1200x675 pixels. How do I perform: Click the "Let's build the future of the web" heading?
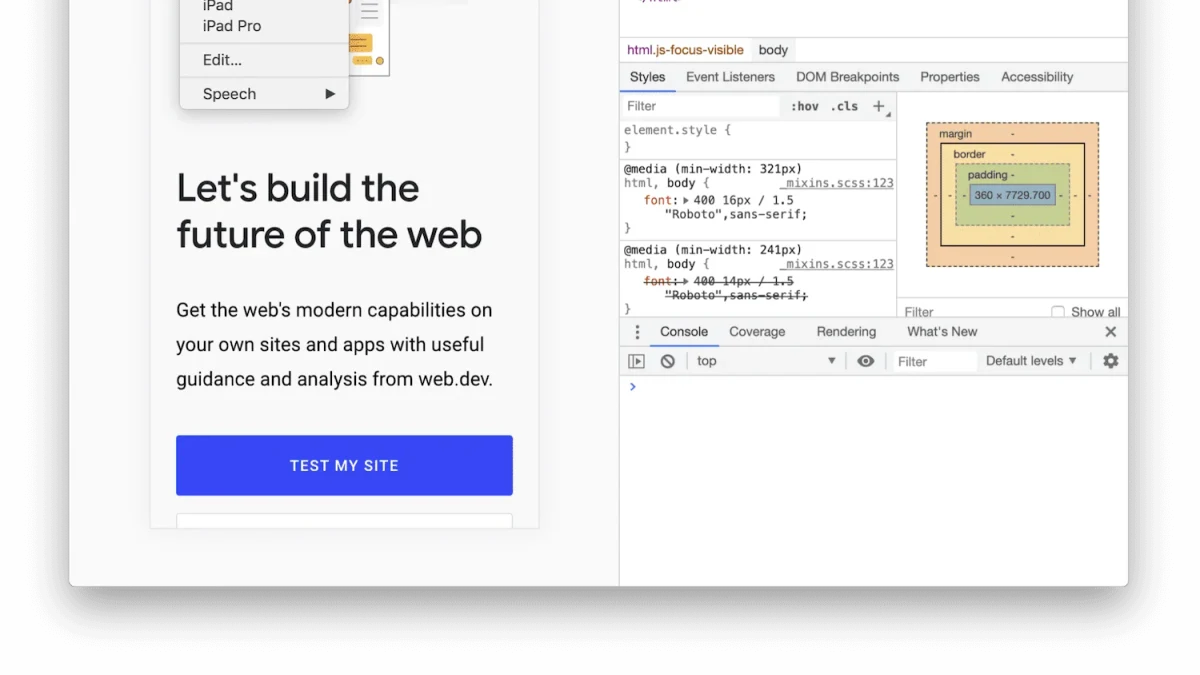tap(329, 211)
